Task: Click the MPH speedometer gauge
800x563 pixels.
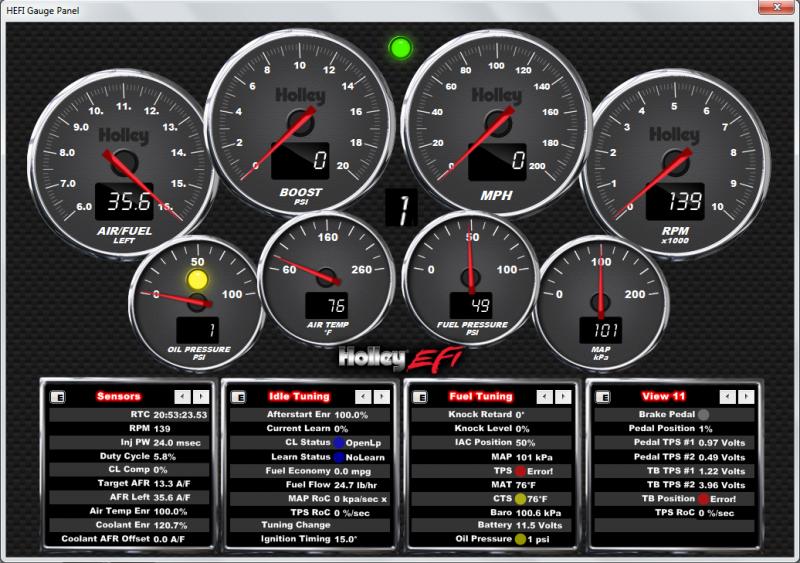Action: pos(496,121)
